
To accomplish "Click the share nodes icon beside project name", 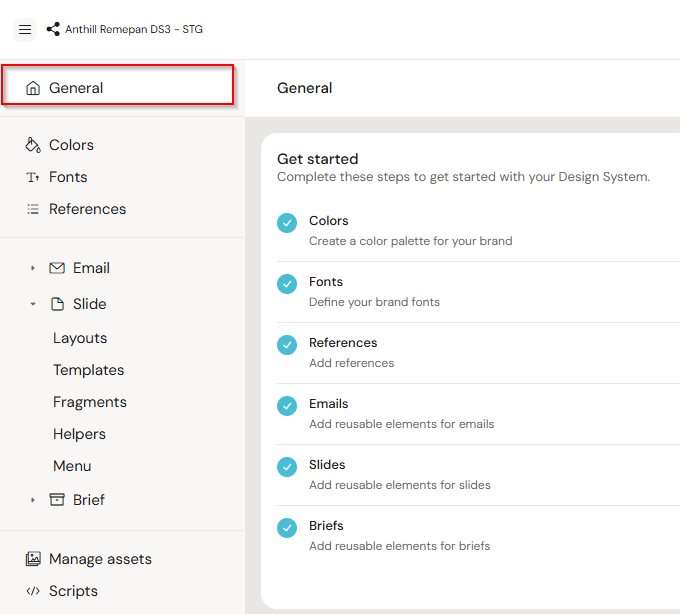I will [53, 30].
